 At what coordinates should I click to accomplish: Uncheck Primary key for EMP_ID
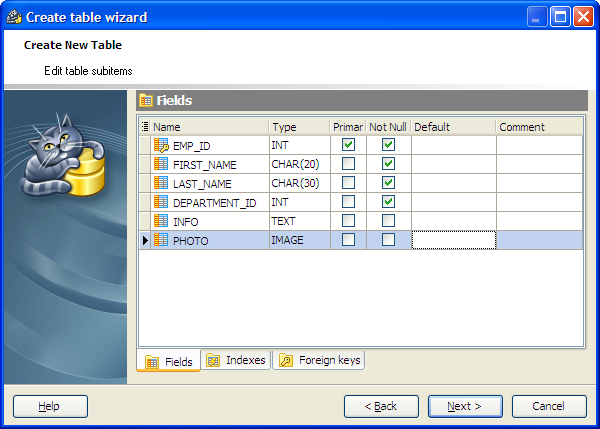pyautogui.click(x=349, y=145)
